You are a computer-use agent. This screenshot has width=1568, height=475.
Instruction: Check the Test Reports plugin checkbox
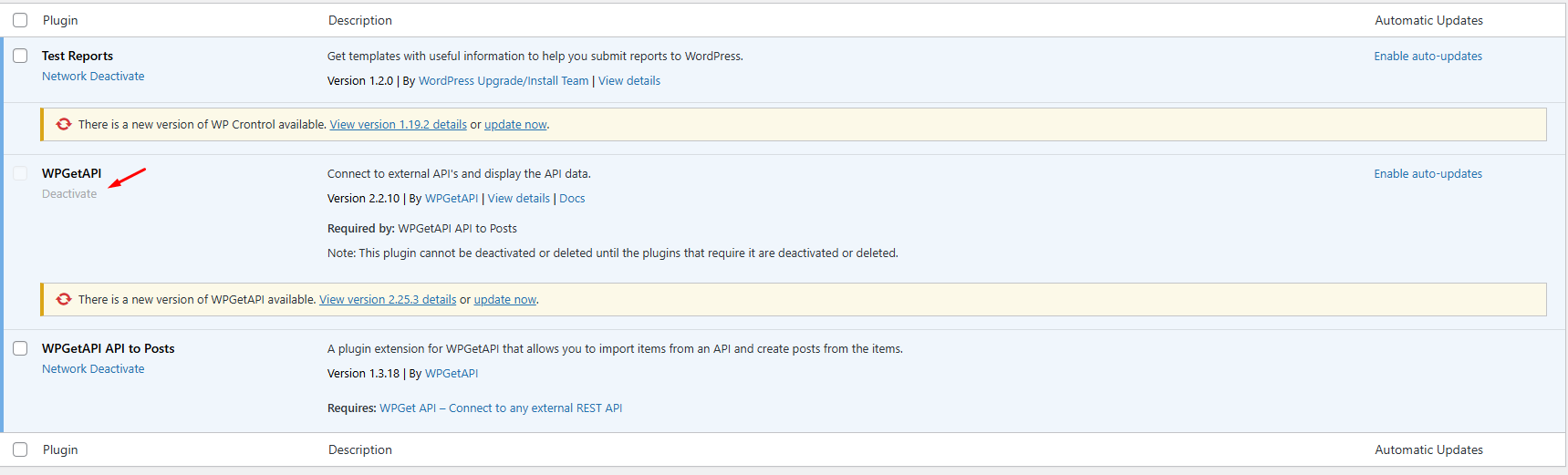point(20,56)
